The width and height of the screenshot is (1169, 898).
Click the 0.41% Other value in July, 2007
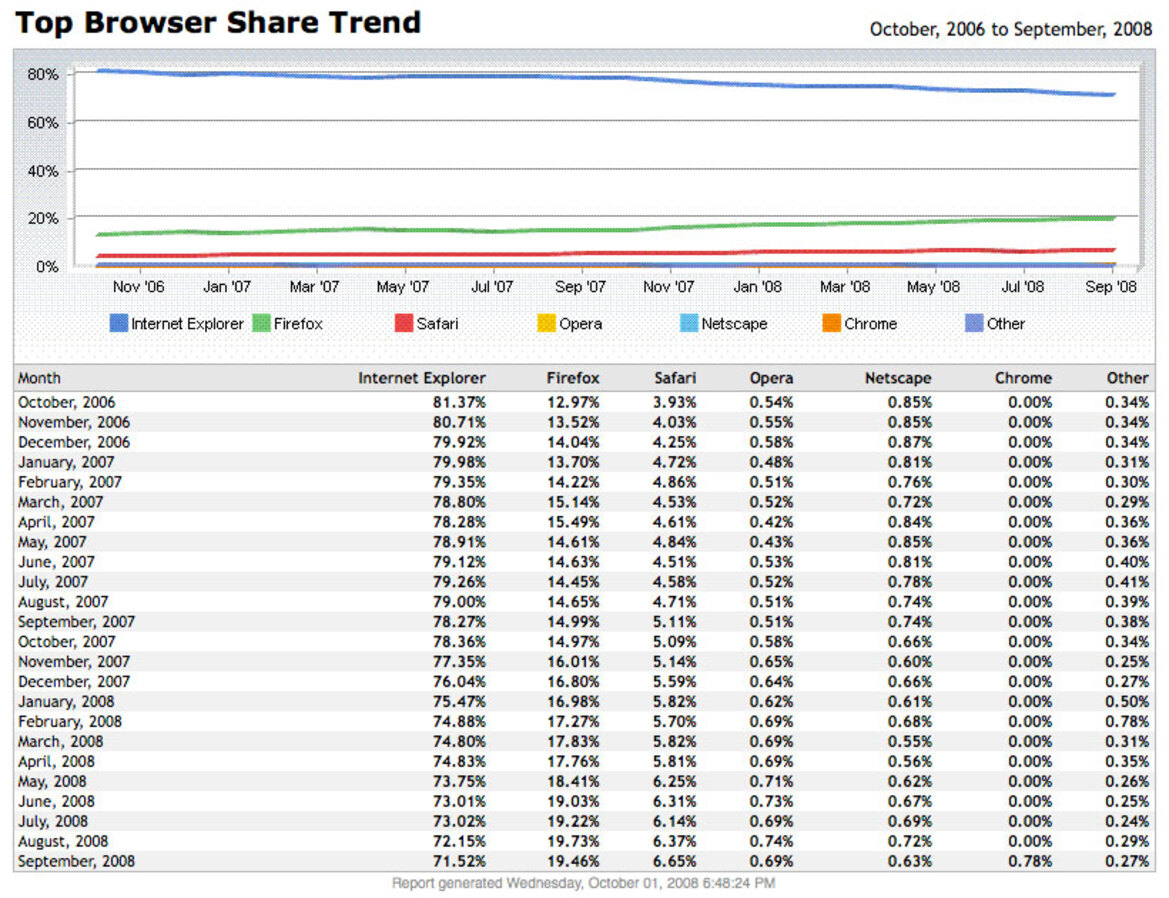click(x=1127, y=582)
